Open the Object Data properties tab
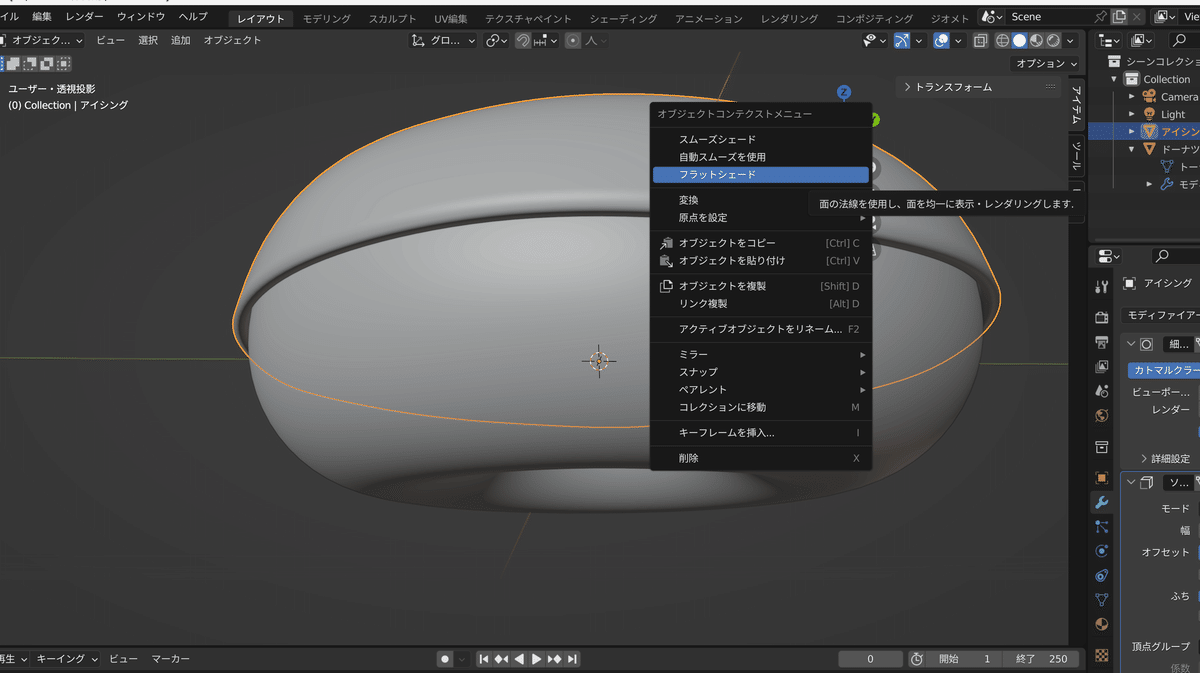The image size is (1200, 673). tap(1102, 600)
